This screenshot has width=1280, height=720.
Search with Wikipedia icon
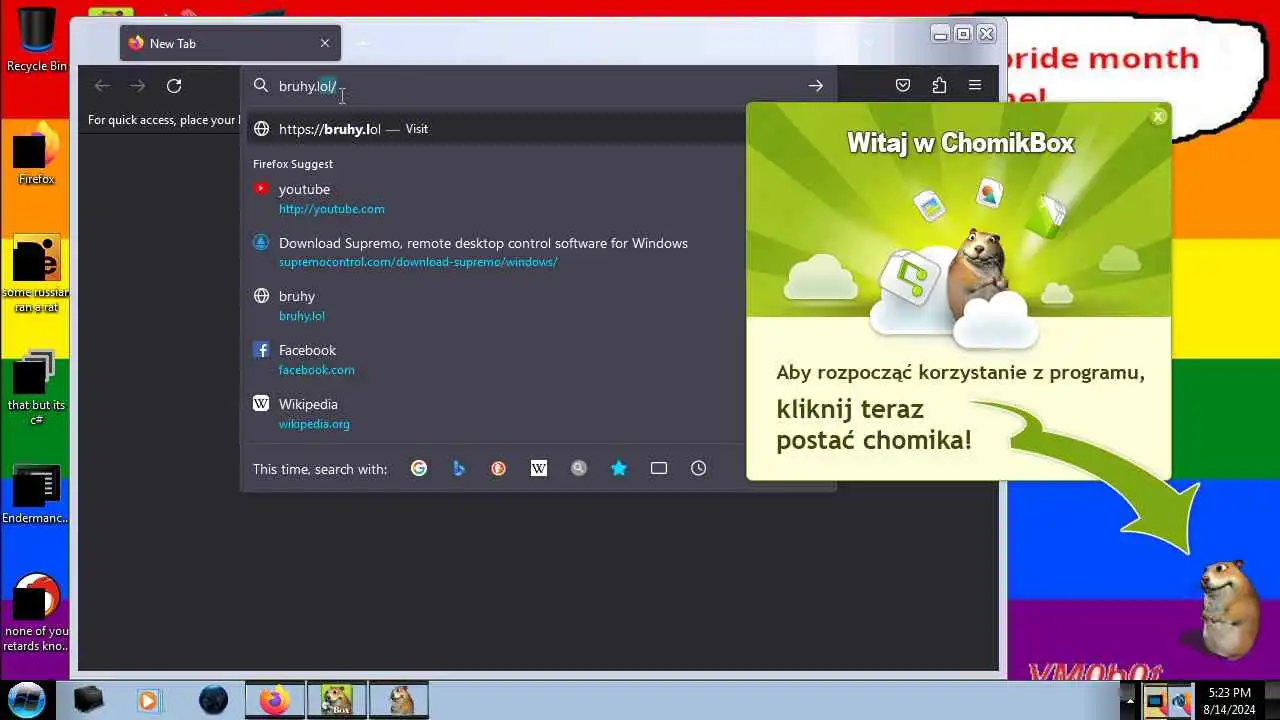click(x=539, y=468)
